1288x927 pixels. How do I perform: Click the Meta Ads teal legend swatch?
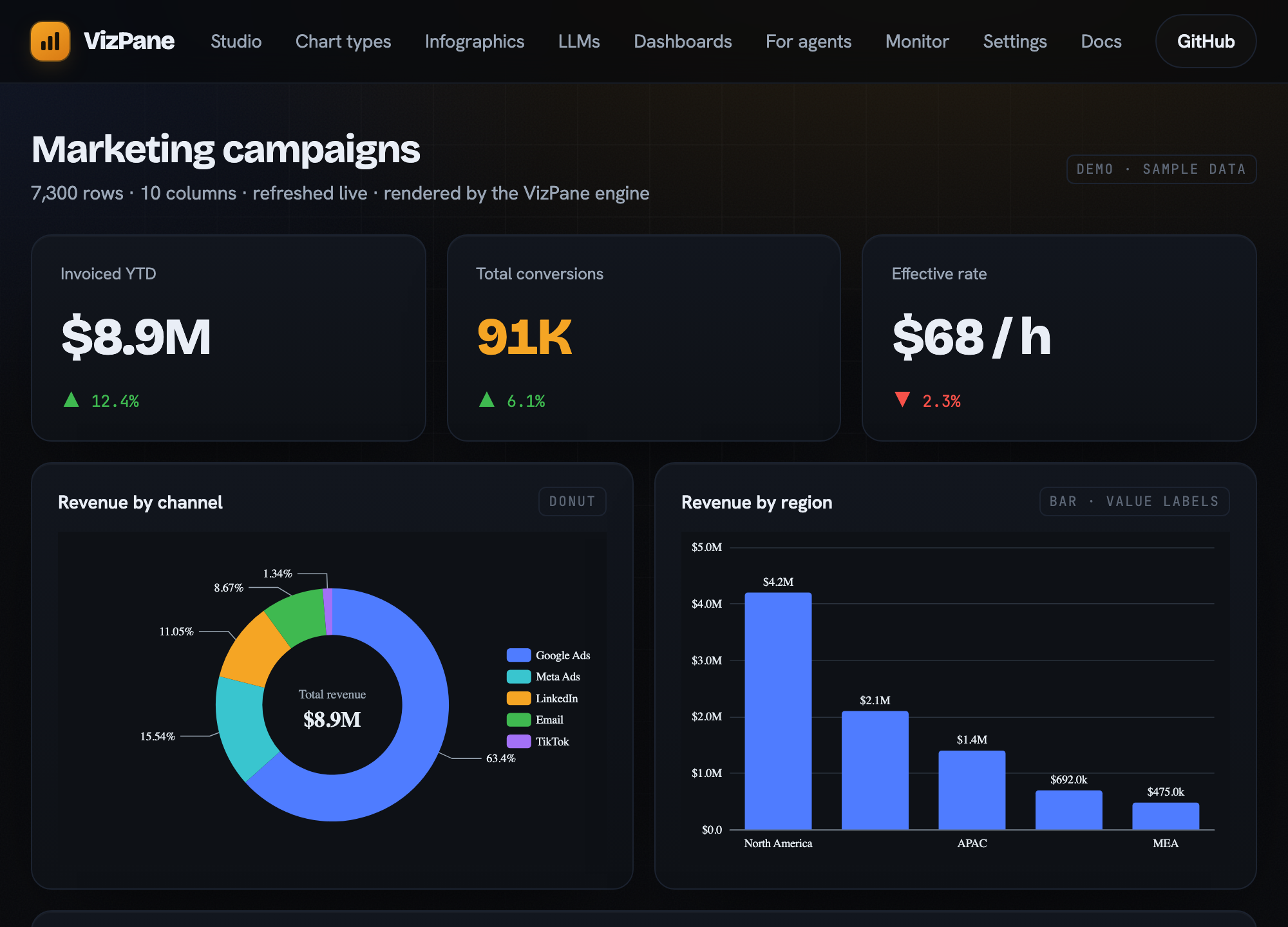click(518, 677)
